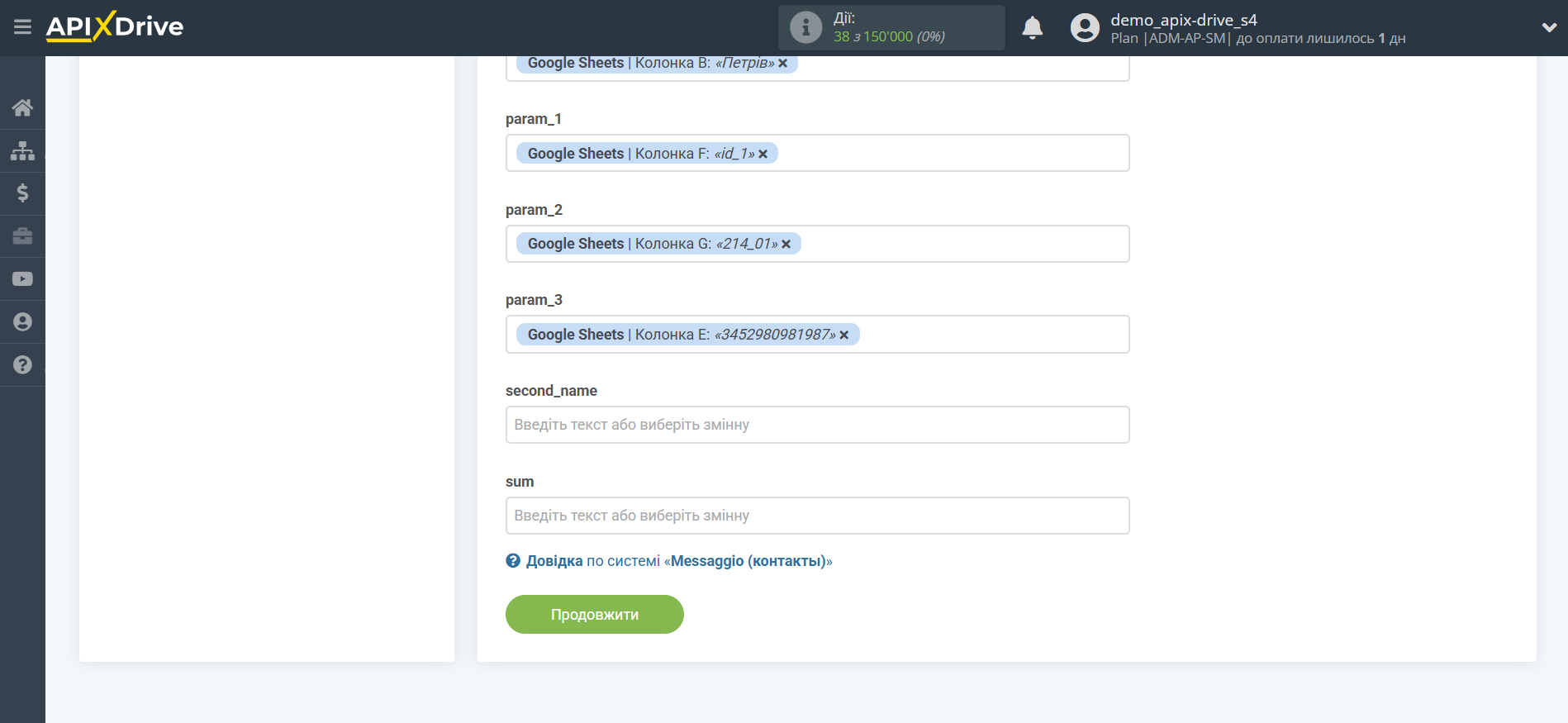Open the home dashboard icon
The width and height of the screenshot is (1568, 723).
point(22,107)
